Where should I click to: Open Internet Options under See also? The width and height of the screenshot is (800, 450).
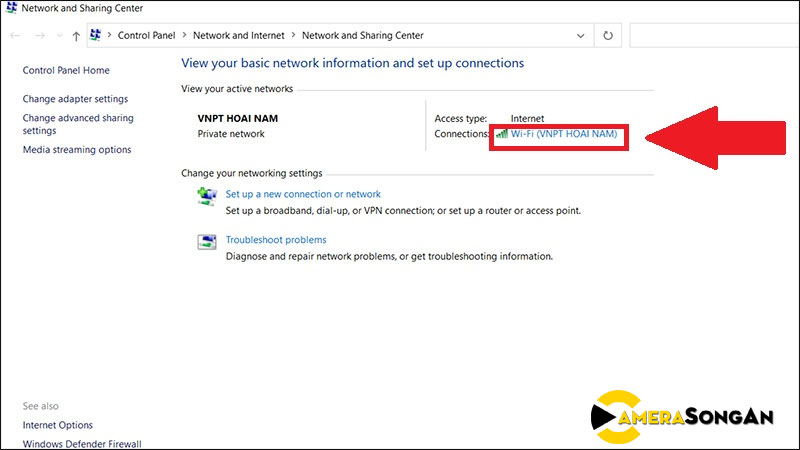(x=57, y=425)
